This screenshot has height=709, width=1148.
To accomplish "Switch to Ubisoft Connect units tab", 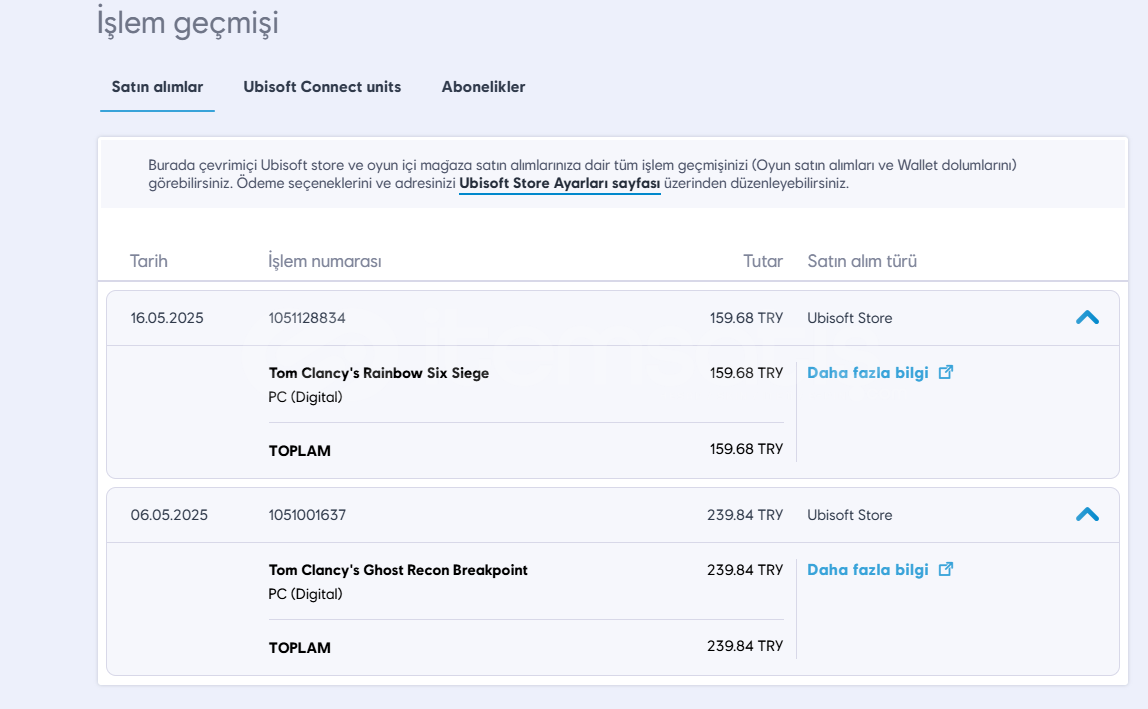I will [x=322, y=87].
